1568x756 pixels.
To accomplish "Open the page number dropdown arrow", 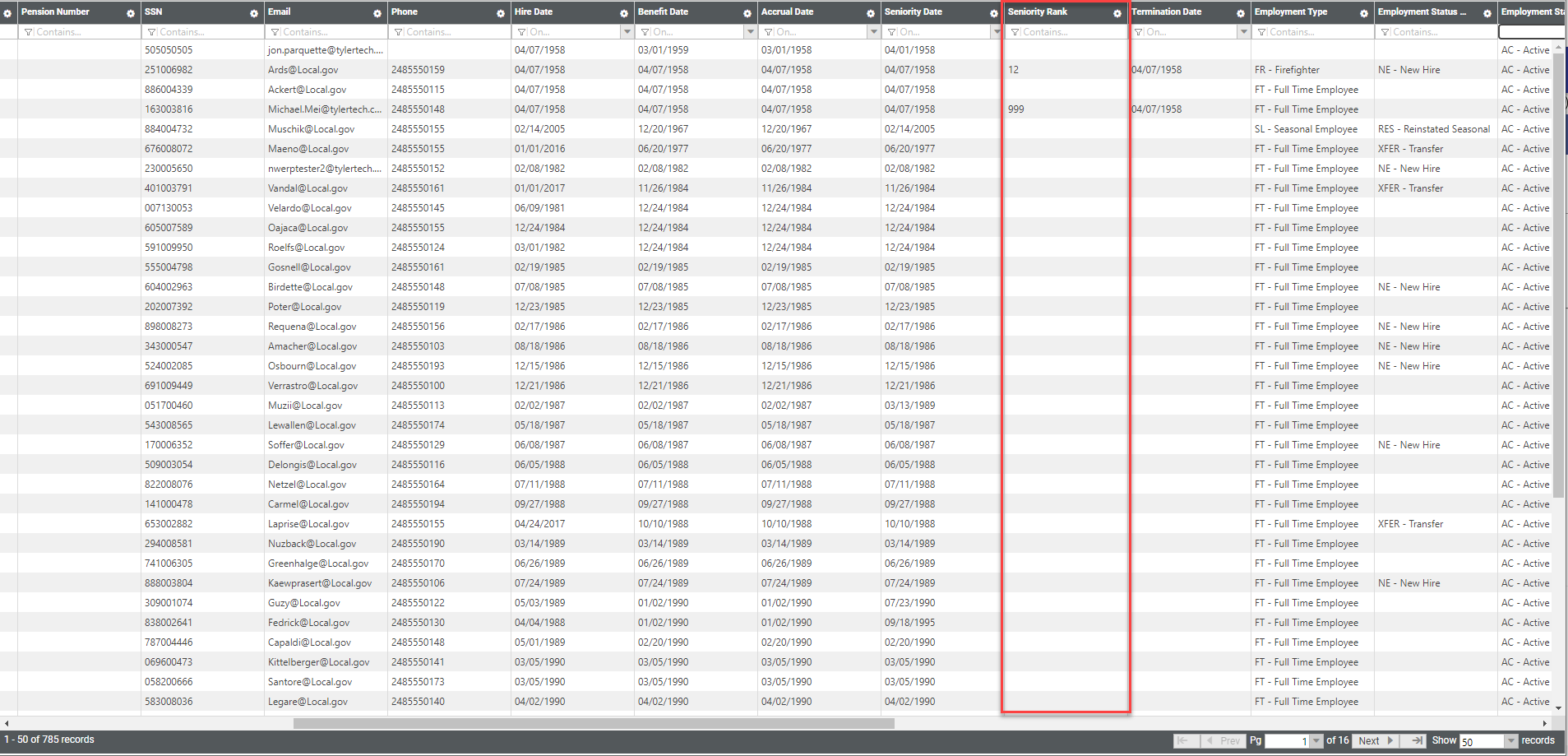I will [x=1316, y=741].
